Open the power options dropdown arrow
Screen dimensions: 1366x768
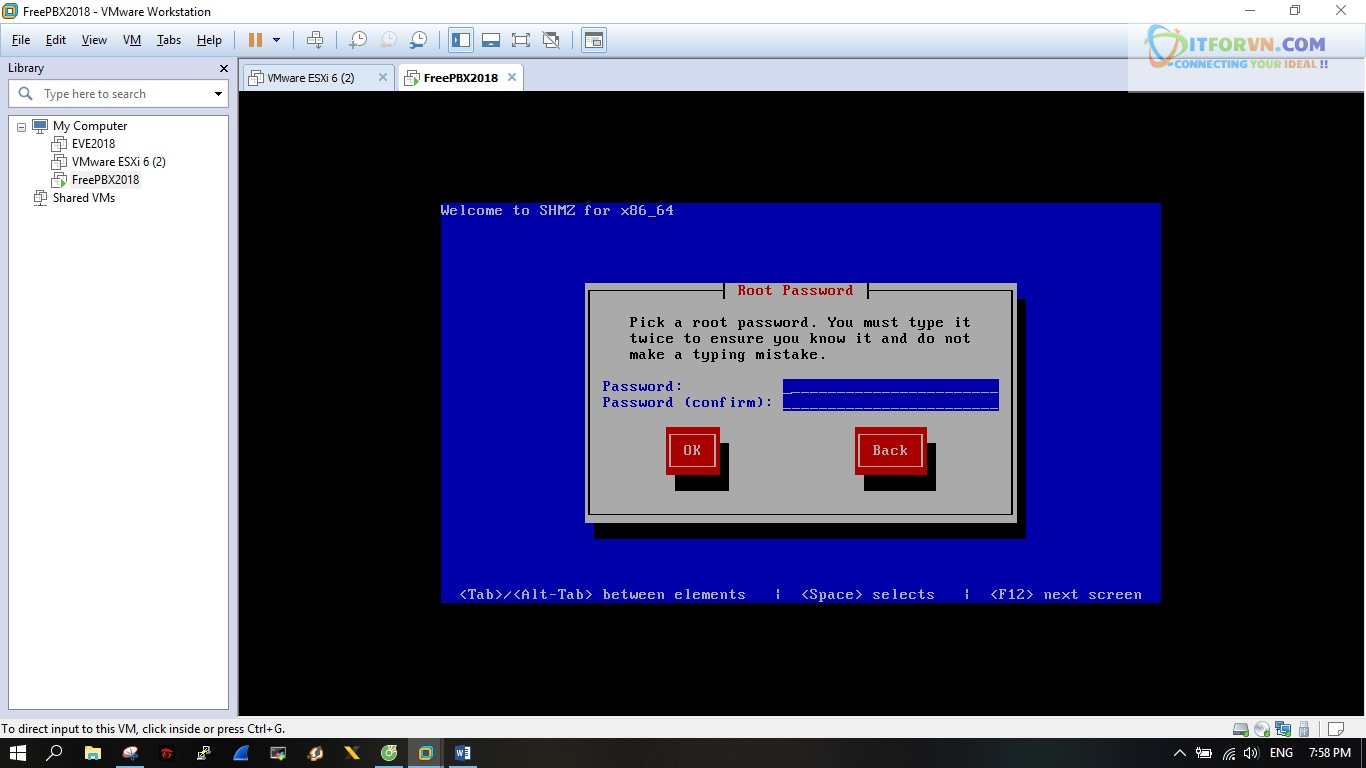tap(277, 40)
